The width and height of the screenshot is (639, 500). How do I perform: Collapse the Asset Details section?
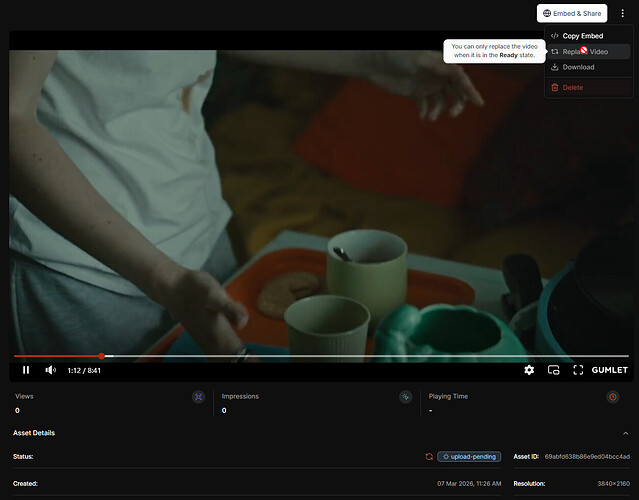[625, 433]
